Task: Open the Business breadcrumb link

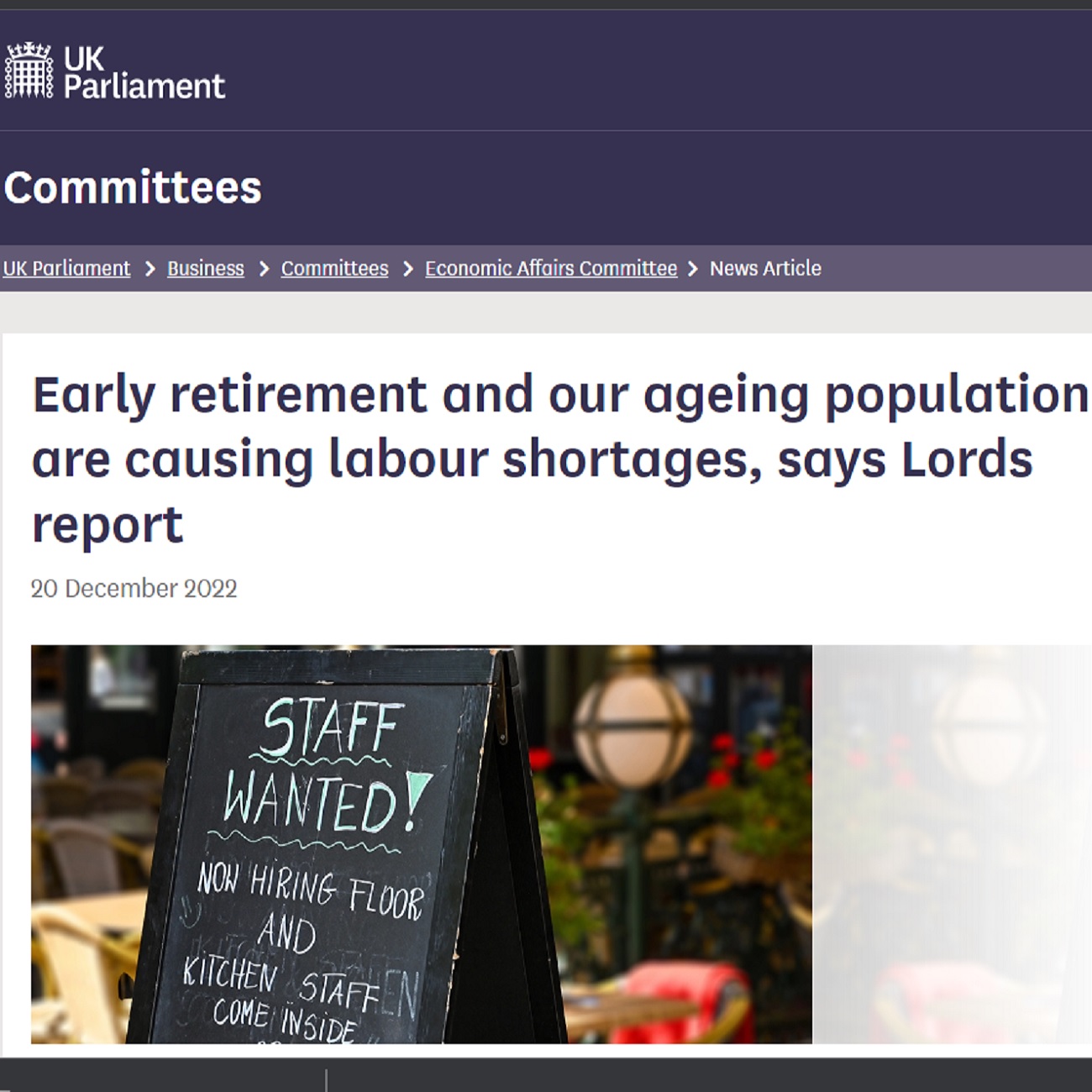Action: (205, 269)
